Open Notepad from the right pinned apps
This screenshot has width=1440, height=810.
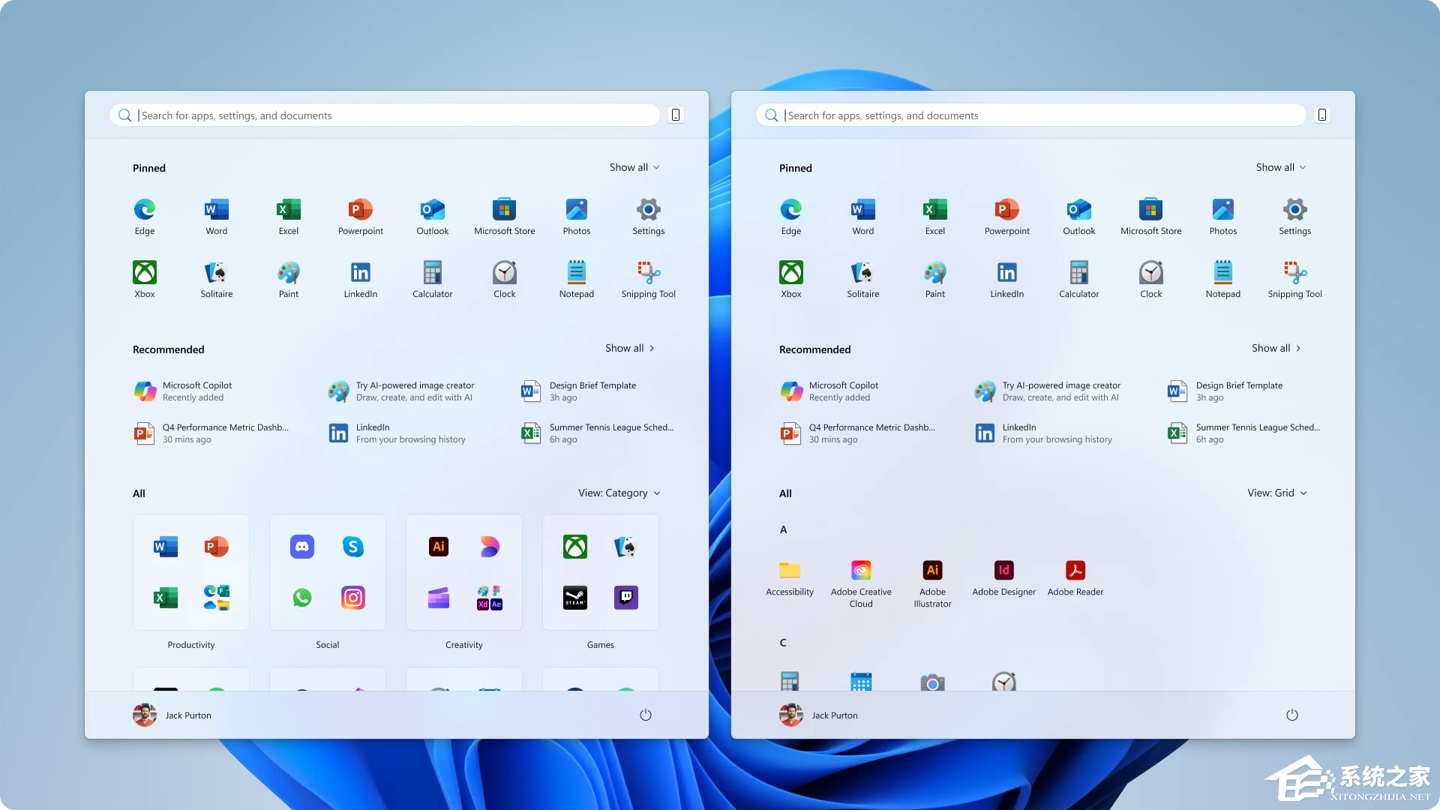click(x=1222, y=272)
